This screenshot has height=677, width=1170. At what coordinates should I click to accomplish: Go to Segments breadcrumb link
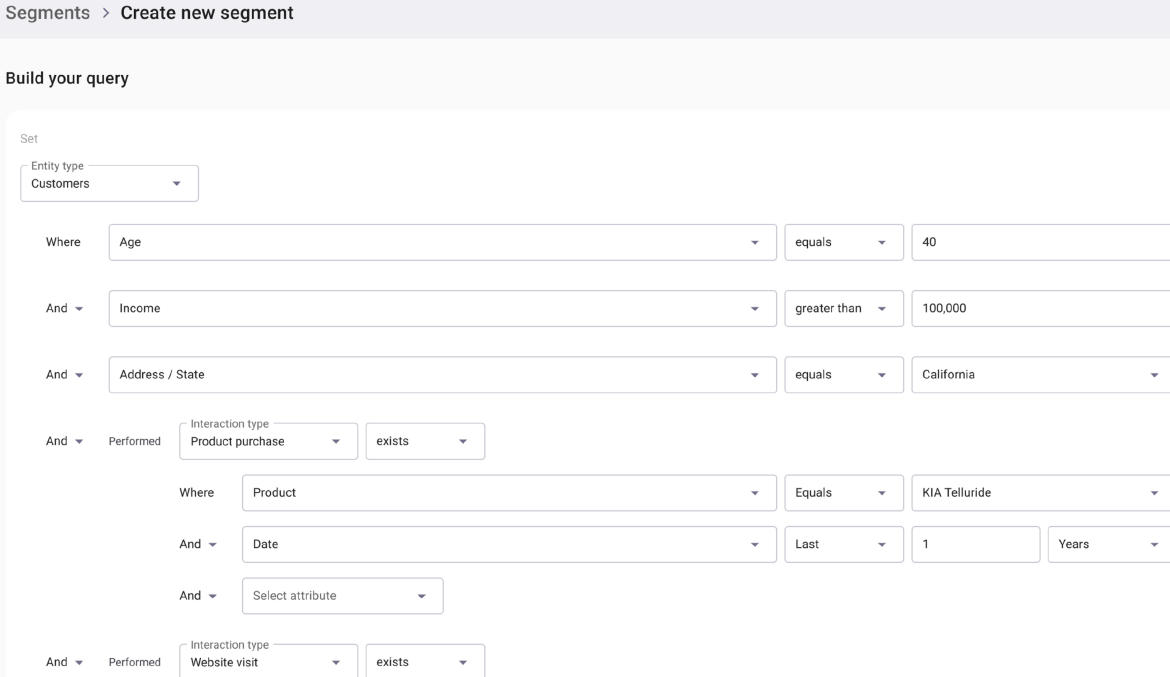coord(48,14)
